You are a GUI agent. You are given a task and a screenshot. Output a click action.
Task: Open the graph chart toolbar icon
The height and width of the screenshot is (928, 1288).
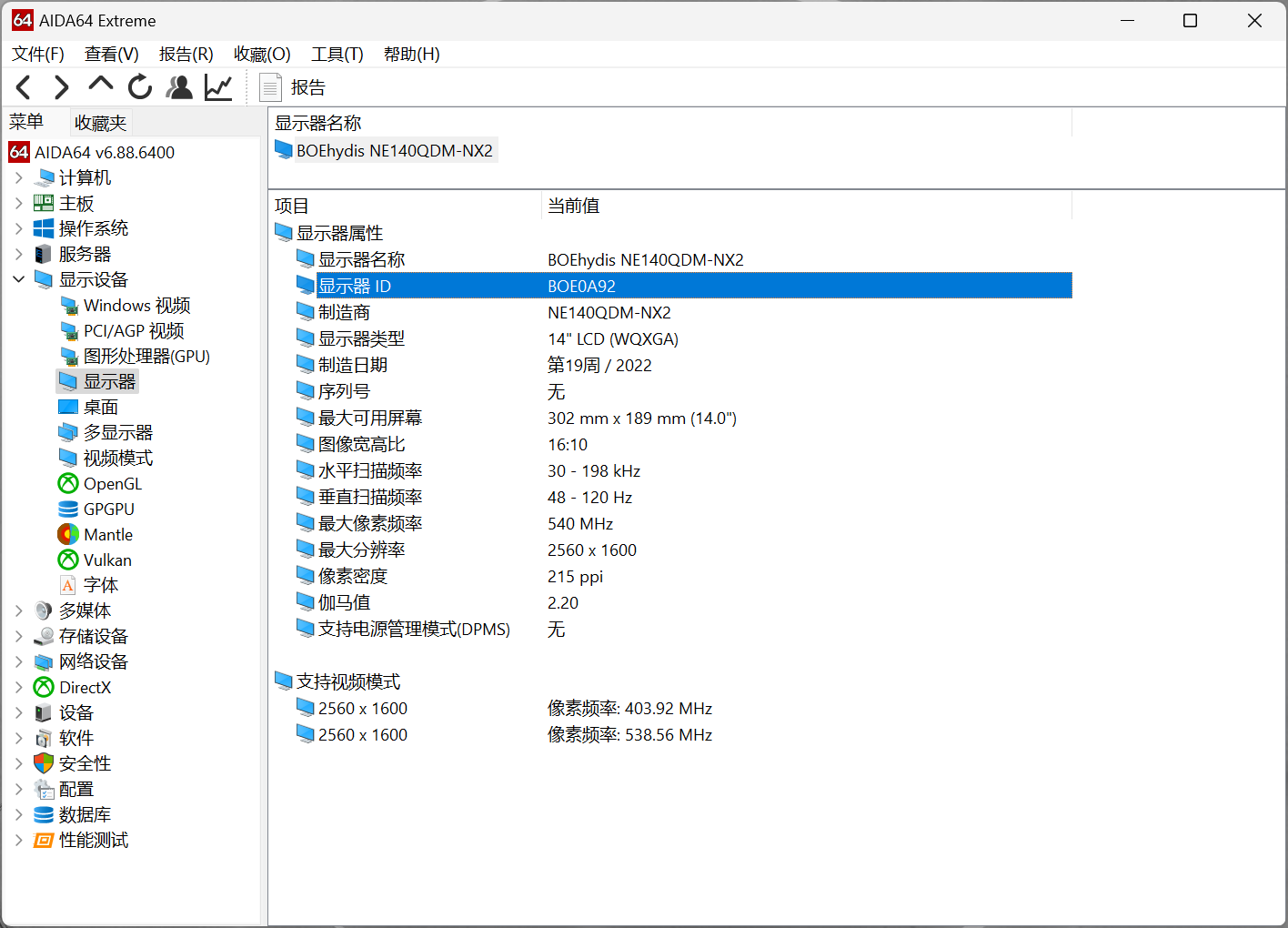218,87
